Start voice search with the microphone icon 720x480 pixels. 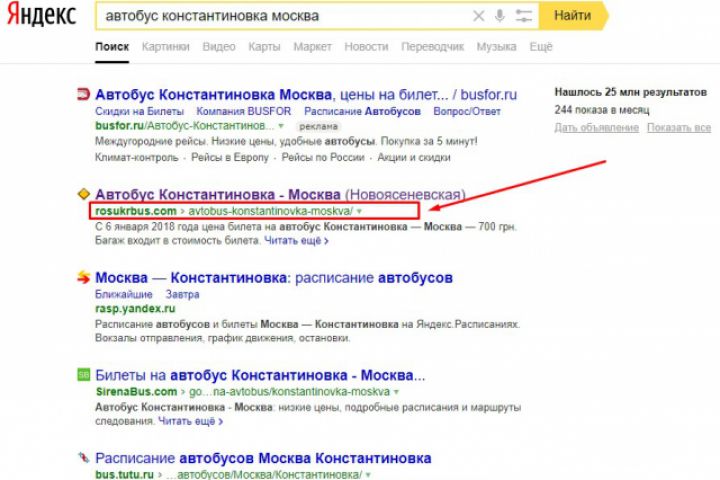500,16
